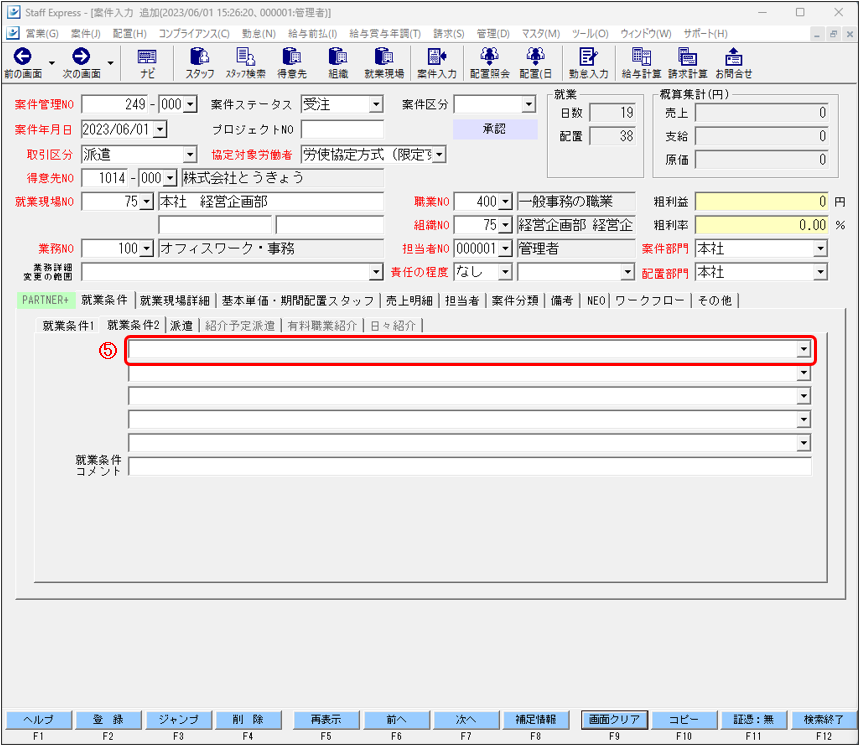Open the 得意先 toolbar icon

click(292, 57)
